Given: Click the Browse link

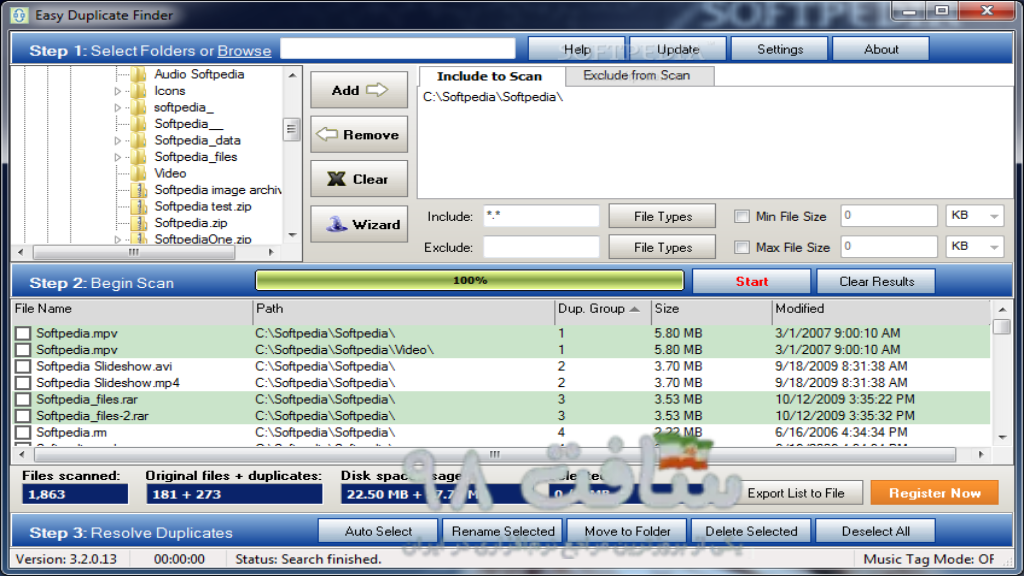Looking at the screenshot, I should pyautogui.click(x=244, y=51).
